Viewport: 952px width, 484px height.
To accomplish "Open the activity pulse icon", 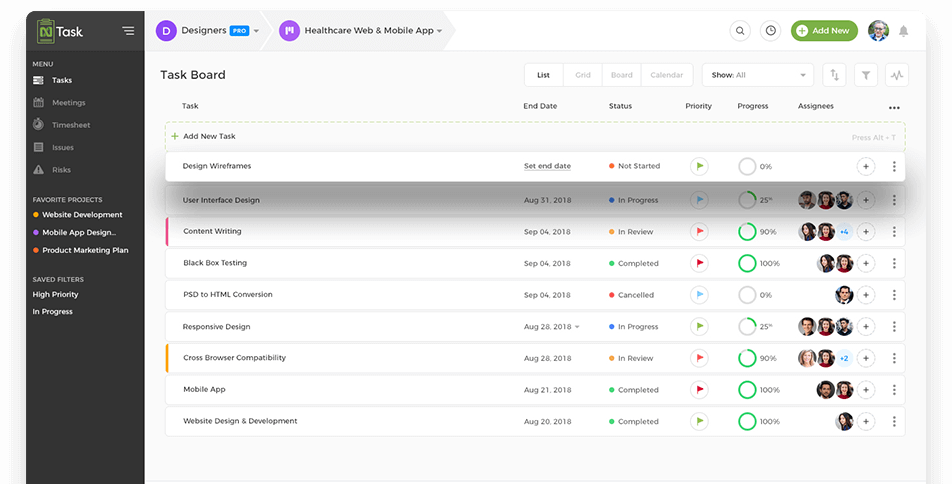I will [x=897, y=75].
